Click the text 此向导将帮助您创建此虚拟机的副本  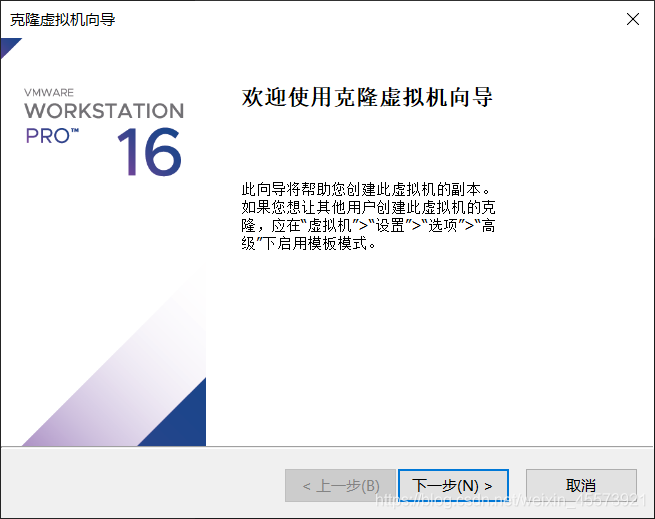366,190
